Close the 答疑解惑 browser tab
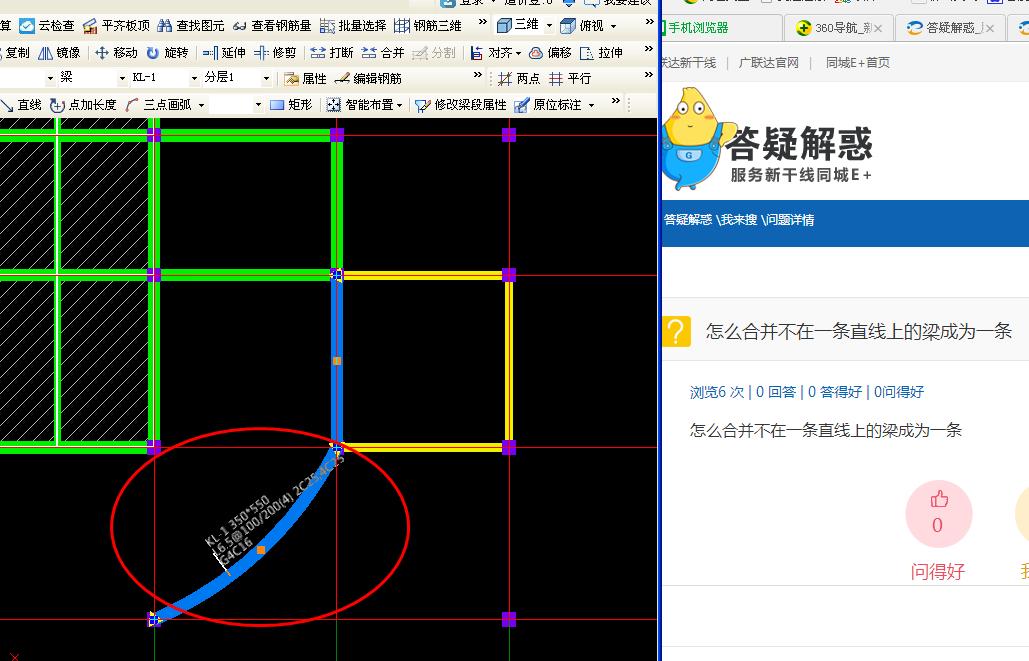 (x=990, y=28)
